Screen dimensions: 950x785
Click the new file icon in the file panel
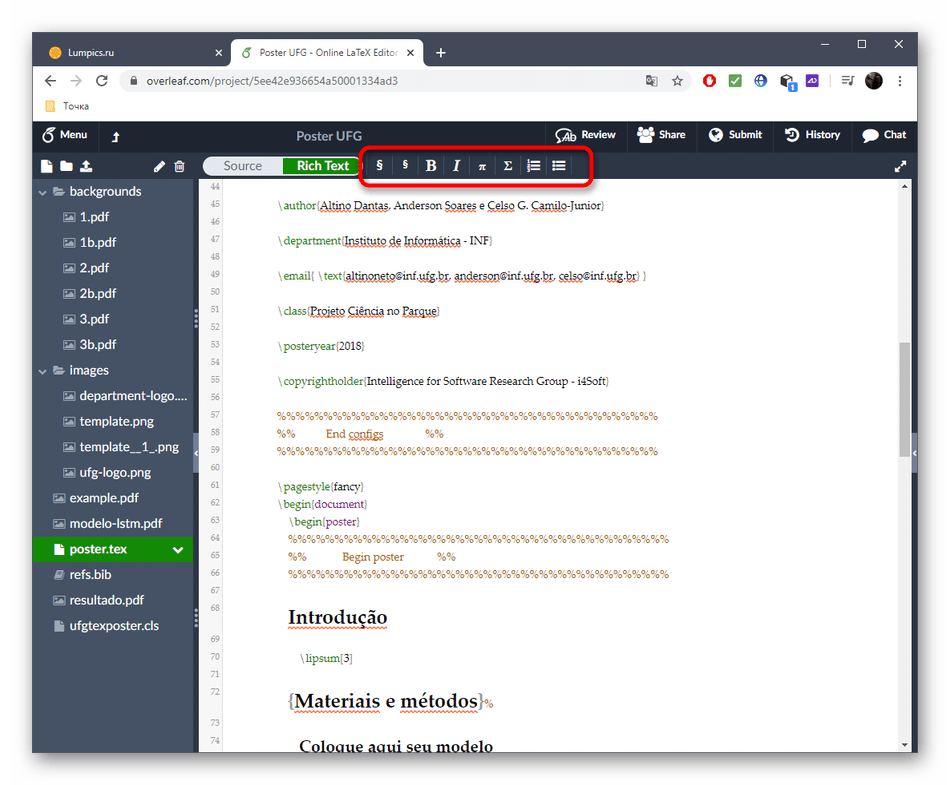(46, 166)
